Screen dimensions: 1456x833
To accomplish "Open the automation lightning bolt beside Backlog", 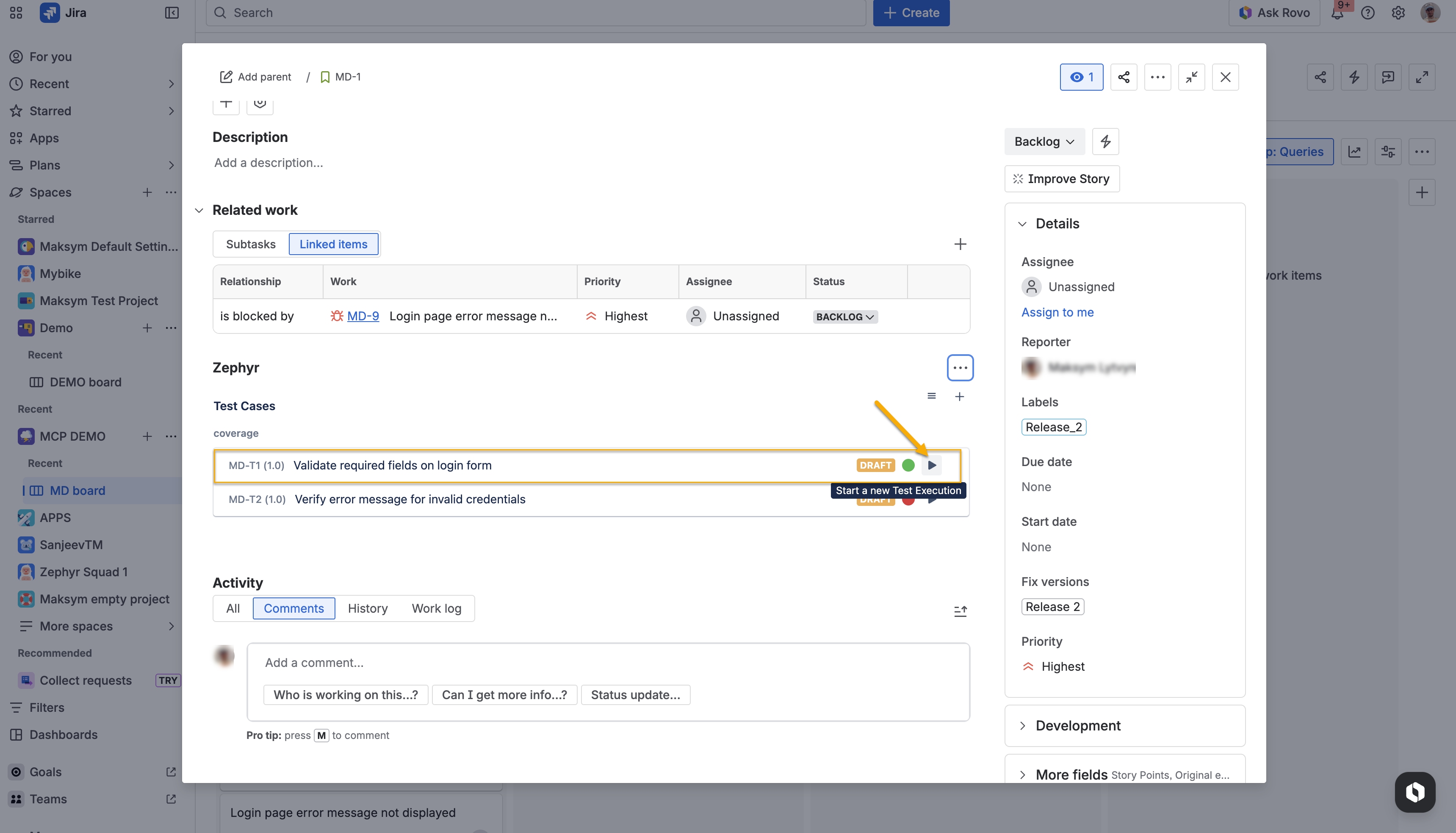I will (1105, 142).
